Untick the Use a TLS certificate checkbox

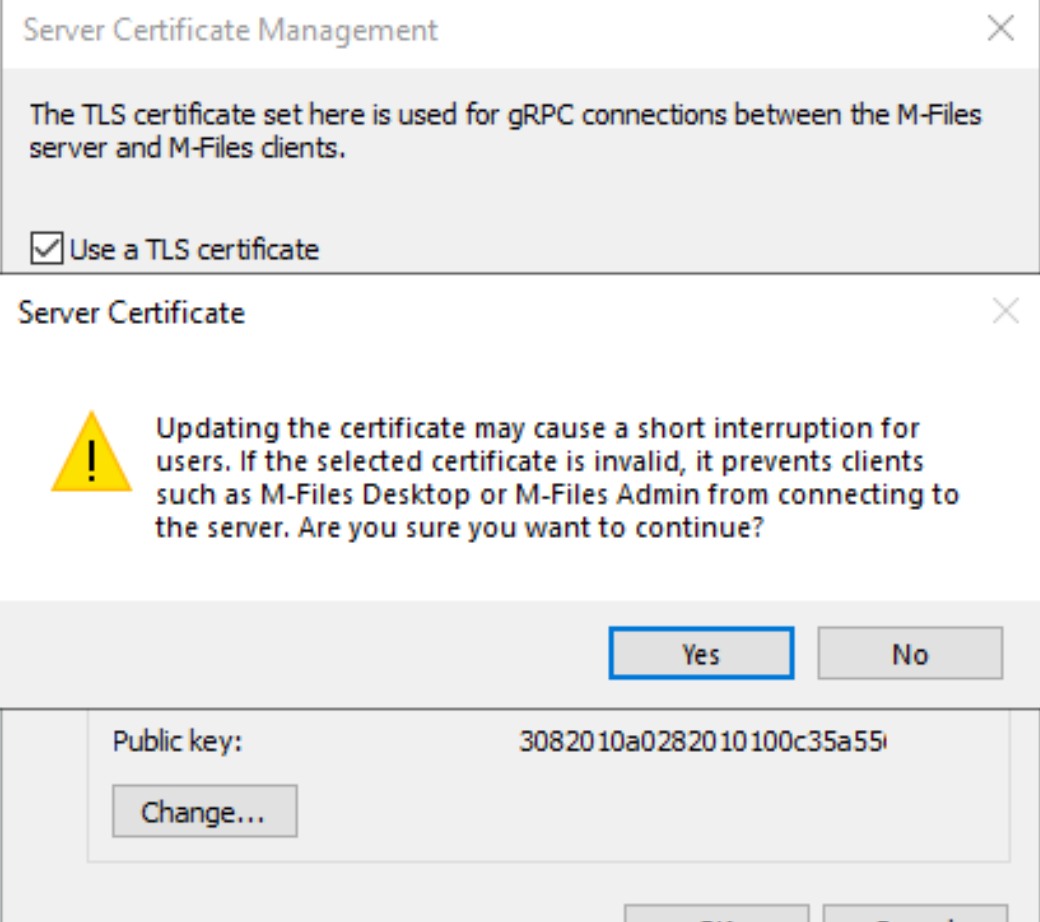[46, 249]
